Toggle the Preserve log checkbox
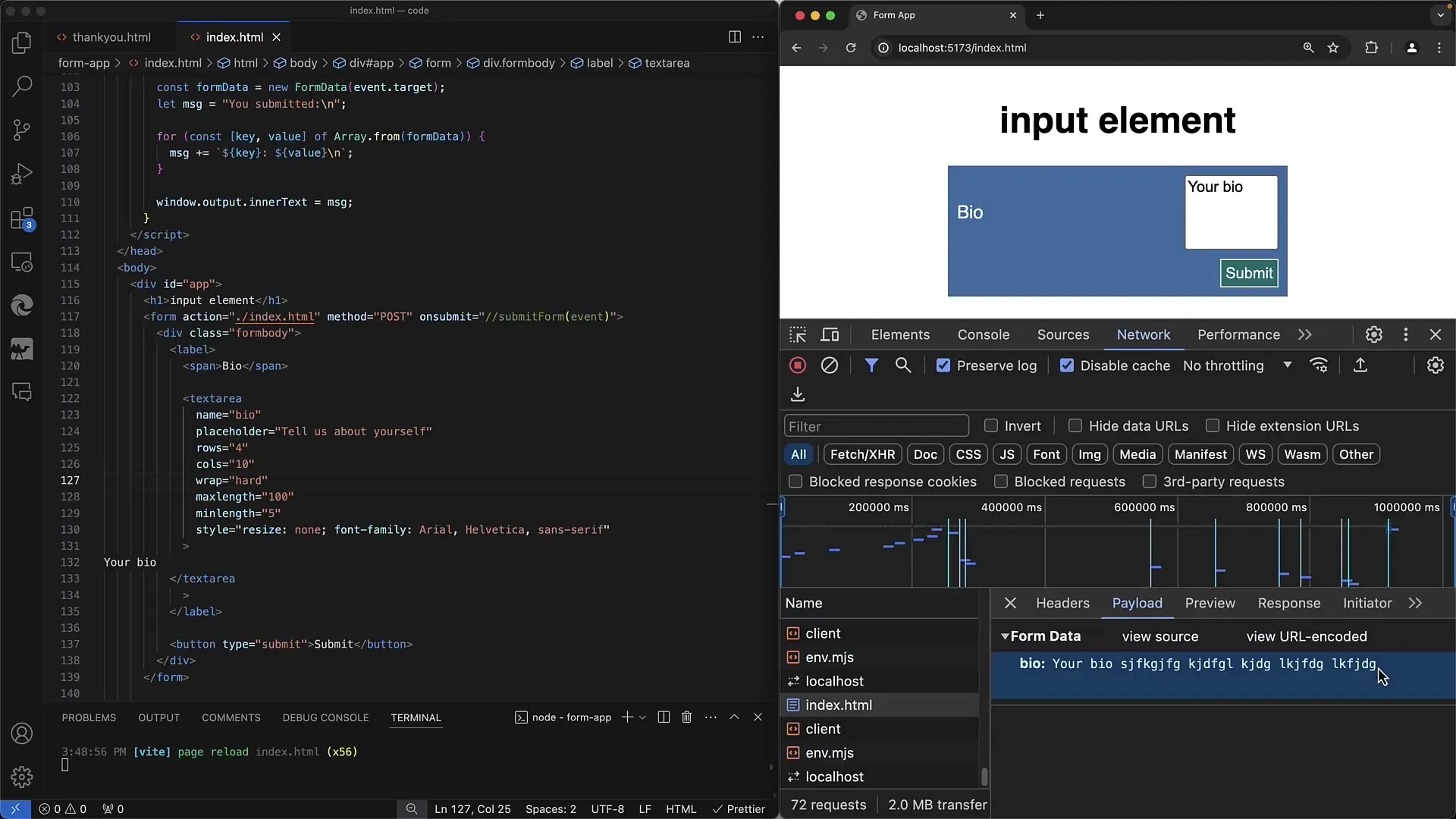This screenshot has width=1456, height=819. [942, 365]
